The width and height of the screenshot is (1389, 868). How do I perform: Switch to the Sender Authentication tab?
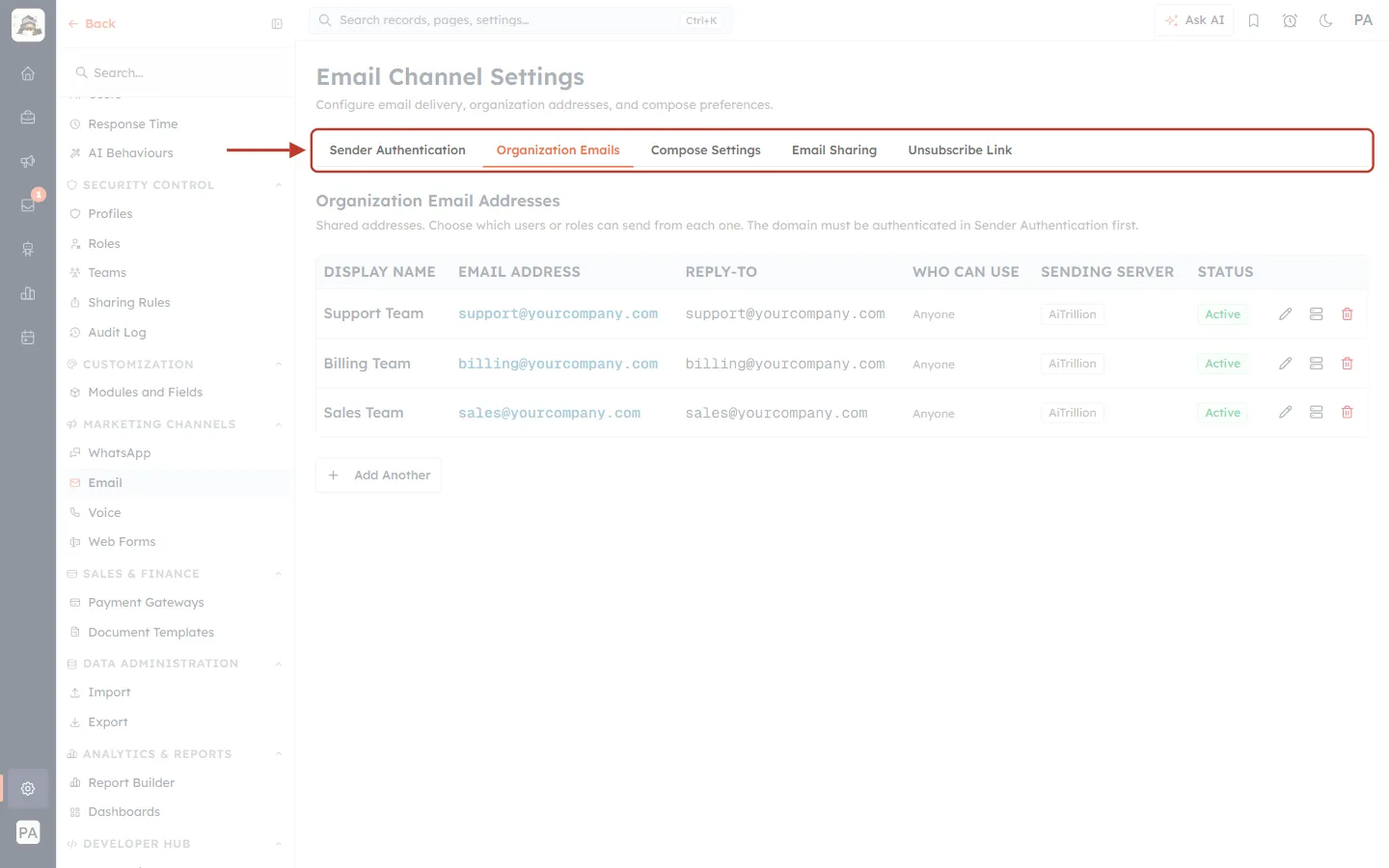pos(397,150)
